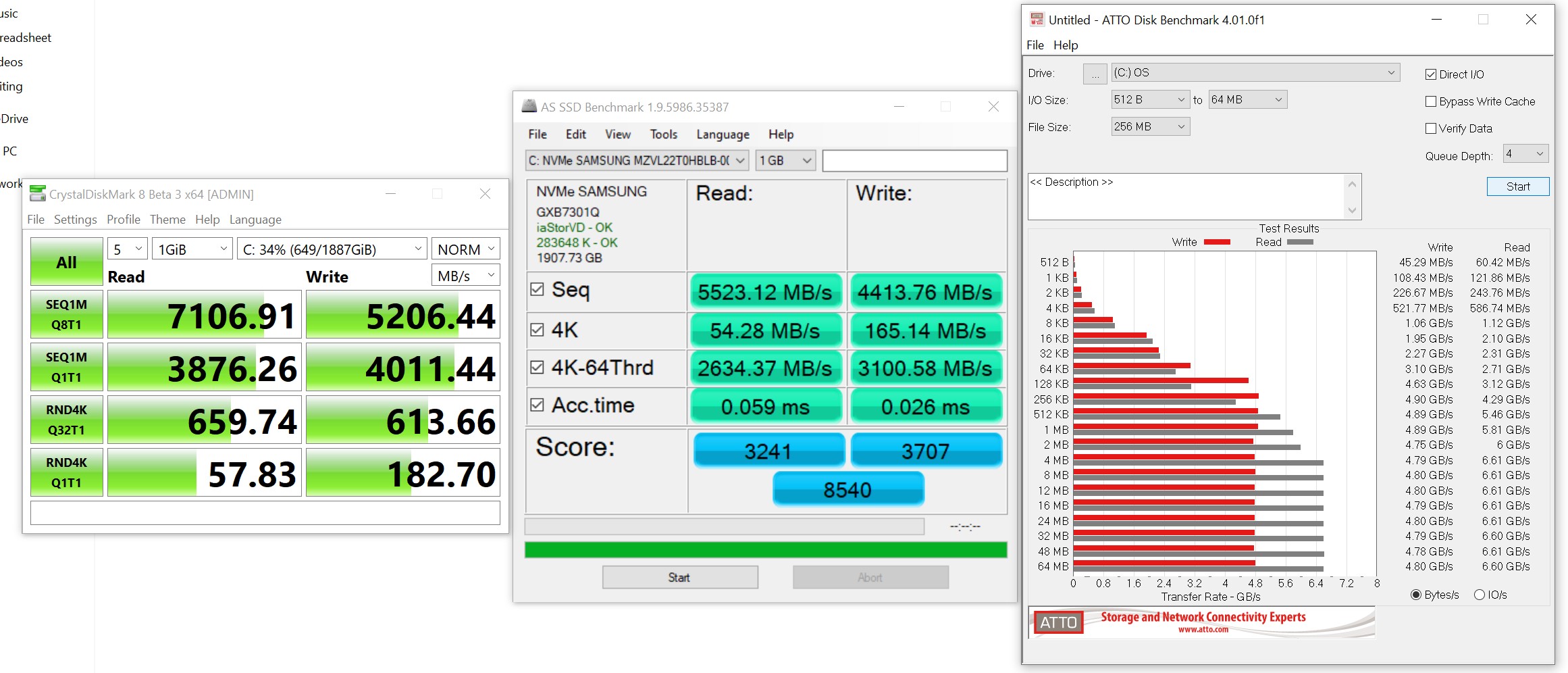Open the Profile menu in CrystalDiskMark
The image size is (1568, 673).
tap(124, 220)
